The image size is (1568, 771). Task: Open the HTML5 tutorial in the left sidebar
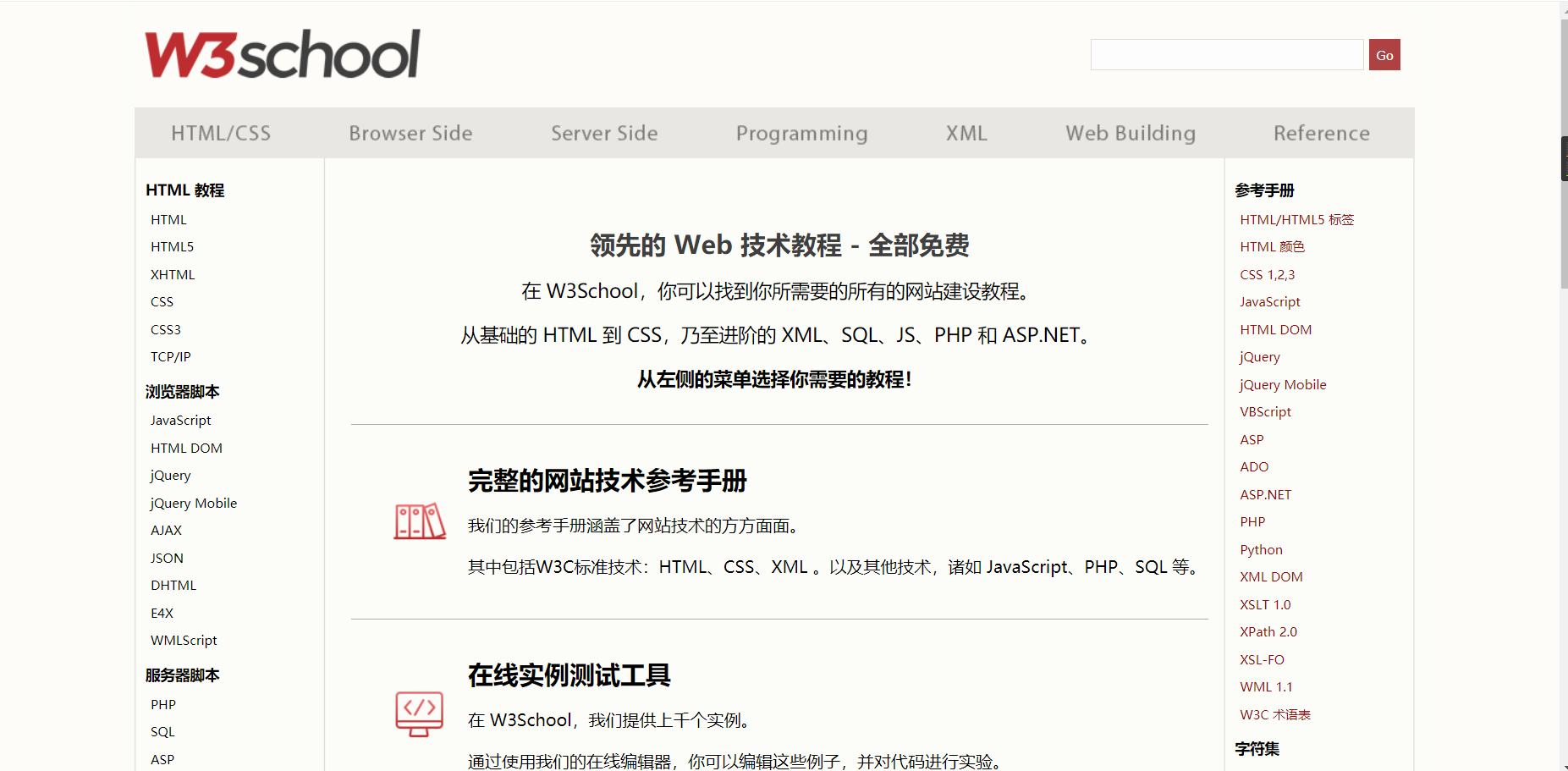coord(172,246)
